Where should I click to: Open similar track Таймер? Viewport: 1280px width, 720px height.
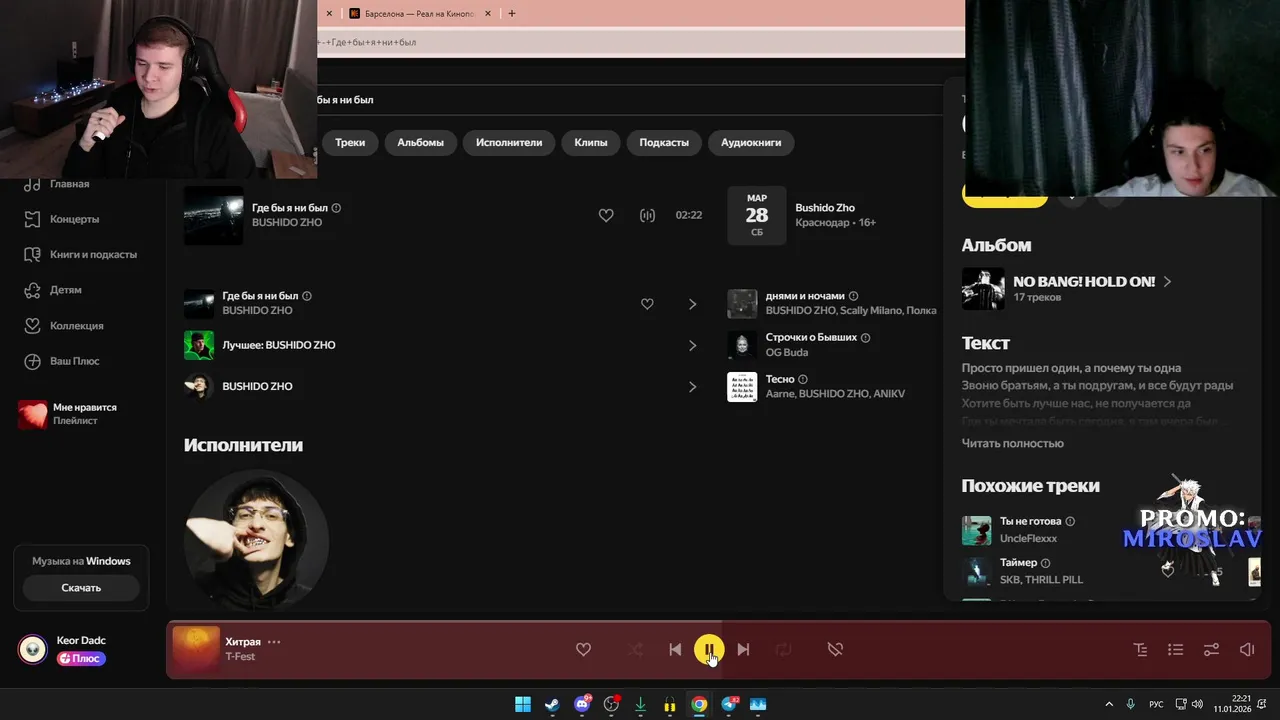[1018, 563]
